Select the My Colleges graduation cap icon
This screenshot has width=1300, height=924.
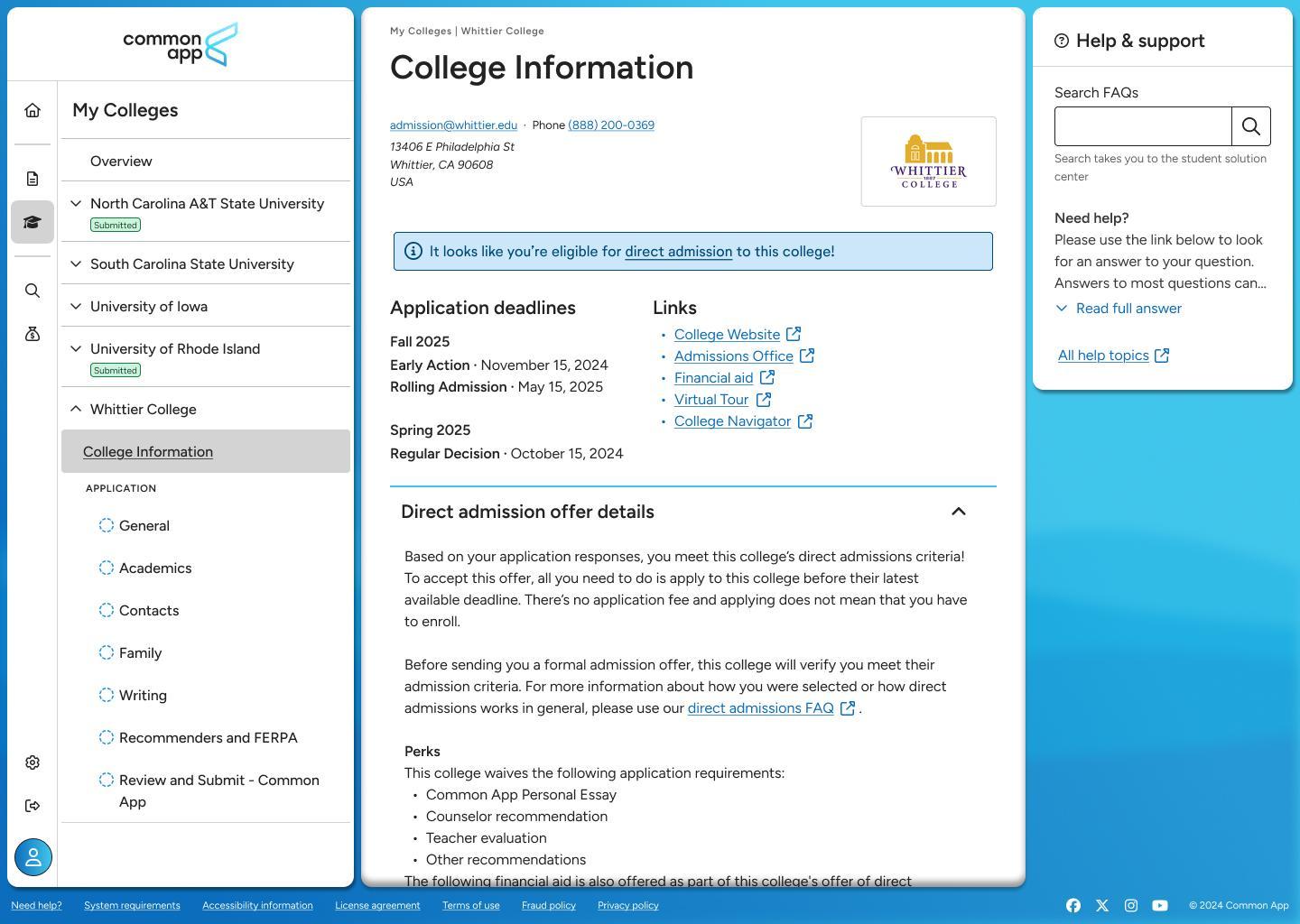pyautogui.click(x=32, y=222)
